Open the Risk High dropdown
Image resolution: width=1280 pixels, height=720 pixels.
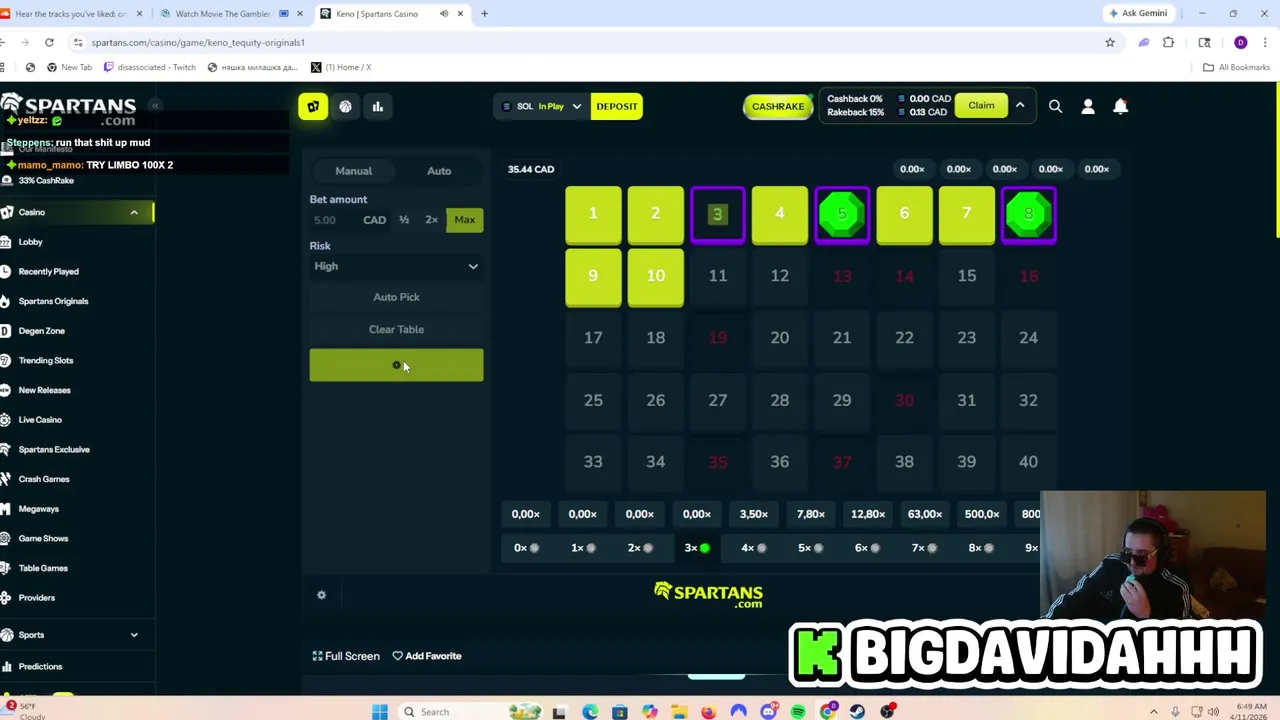[x=396, y=266]
